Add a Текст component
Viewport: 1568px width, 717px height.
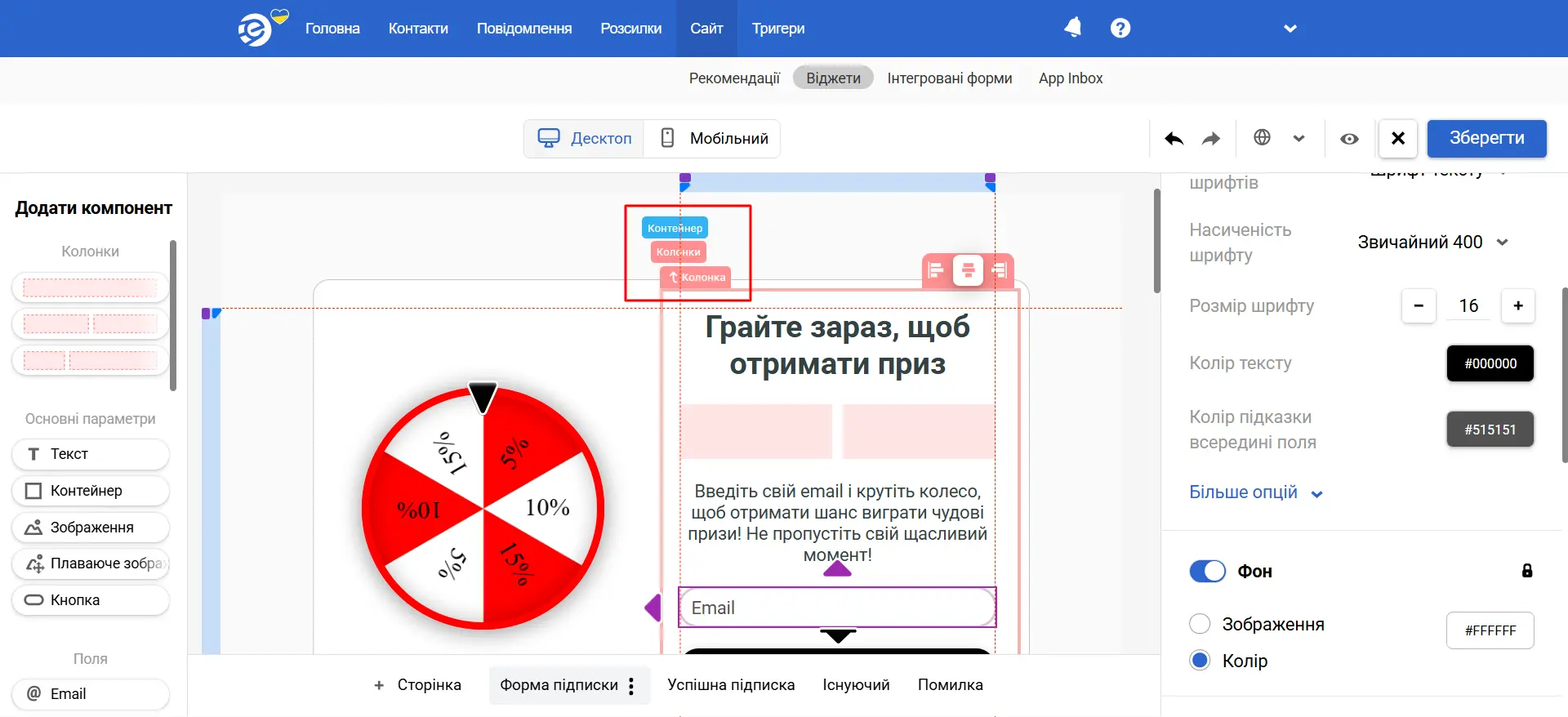click(90, 454)
